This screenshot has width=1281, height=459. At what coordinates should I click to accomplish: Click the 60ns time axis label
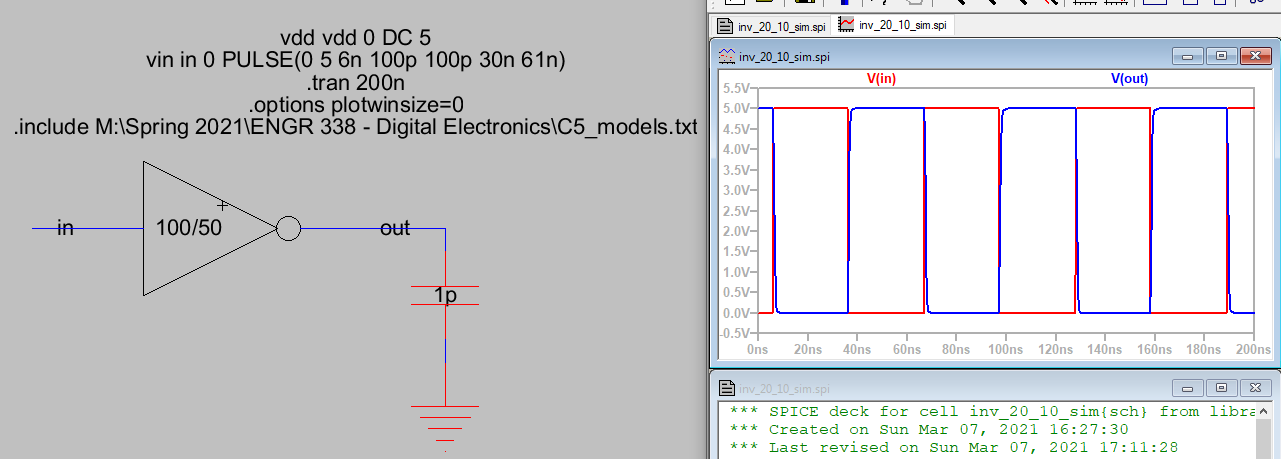pos(906,351)
